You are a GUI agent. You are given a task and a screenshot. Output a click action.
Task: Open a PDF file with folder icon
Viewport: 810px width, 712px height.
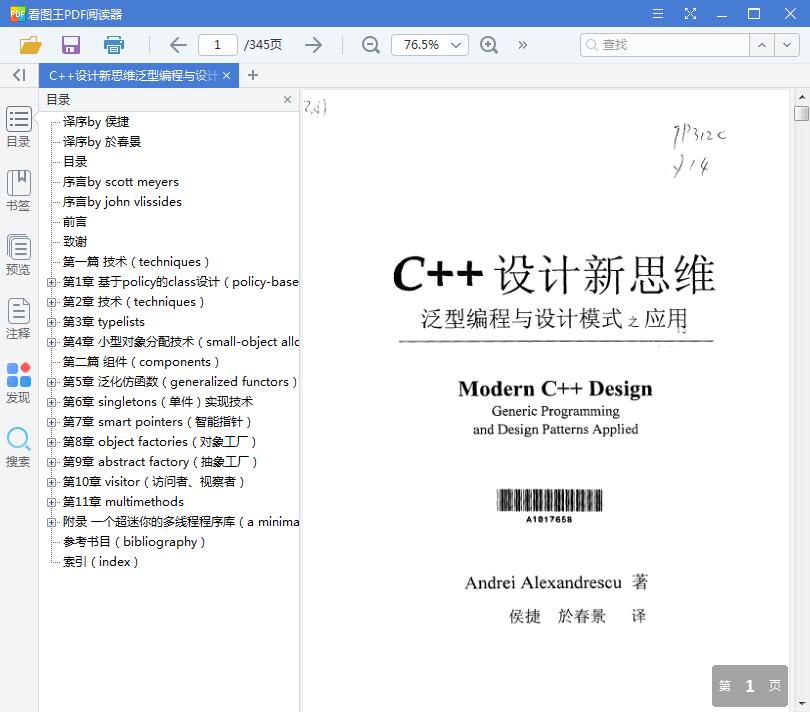click(30, 45)
